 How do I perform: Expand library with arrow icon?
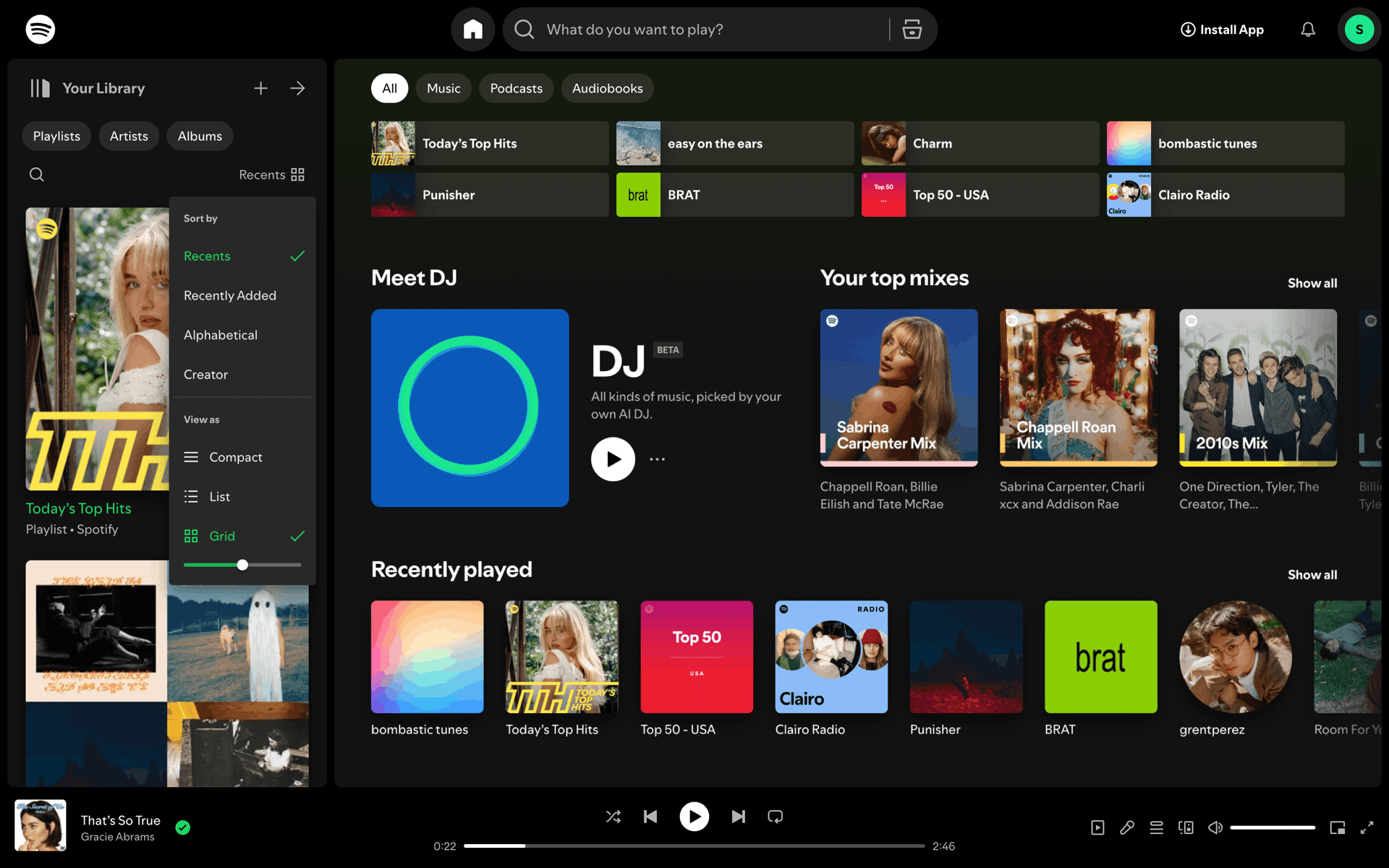(x=297, y=88)
